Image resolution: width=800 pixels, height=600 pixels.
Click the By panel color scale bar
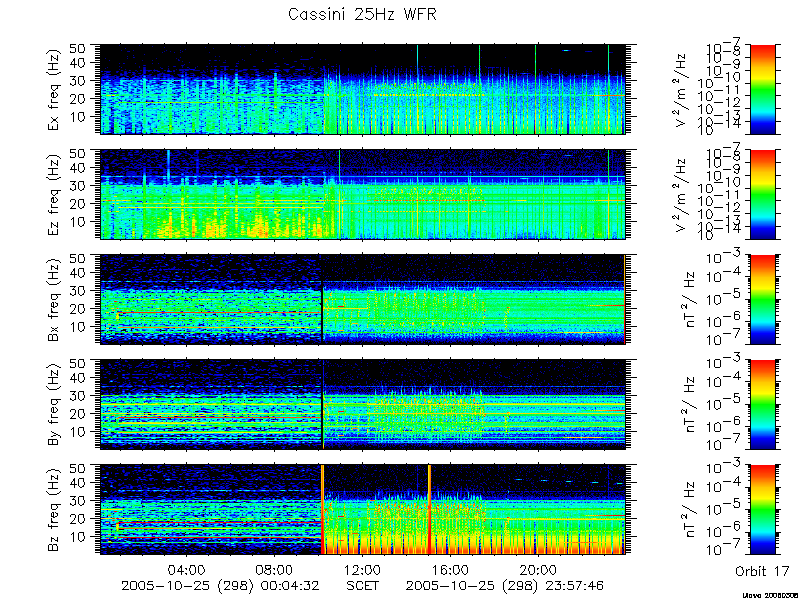(x=762, y=405)
